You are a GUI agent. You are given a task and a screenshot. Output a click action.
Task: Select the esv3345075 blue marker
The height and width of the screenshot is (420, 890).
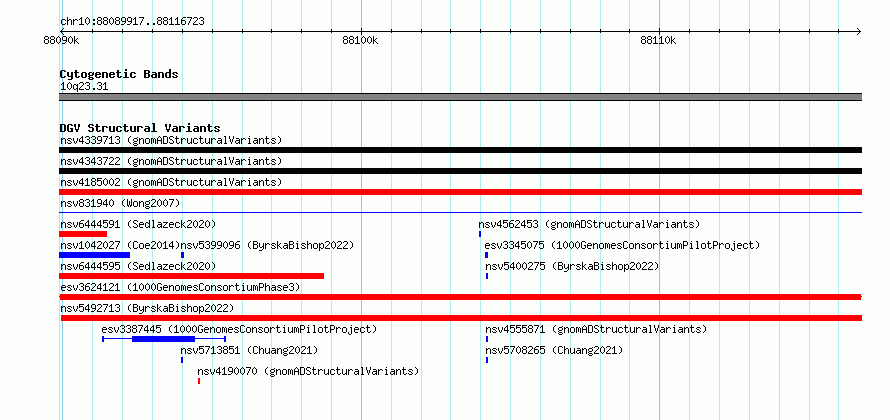pos(486,255)
